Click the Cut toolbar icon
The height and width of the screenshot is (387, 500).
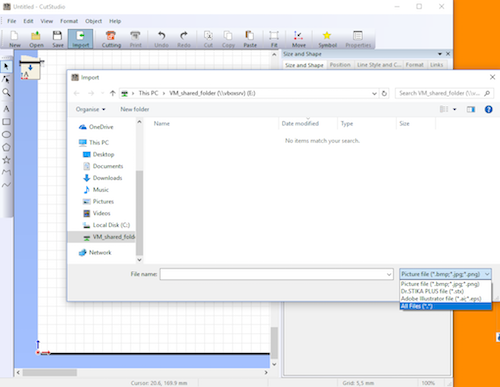208,39
